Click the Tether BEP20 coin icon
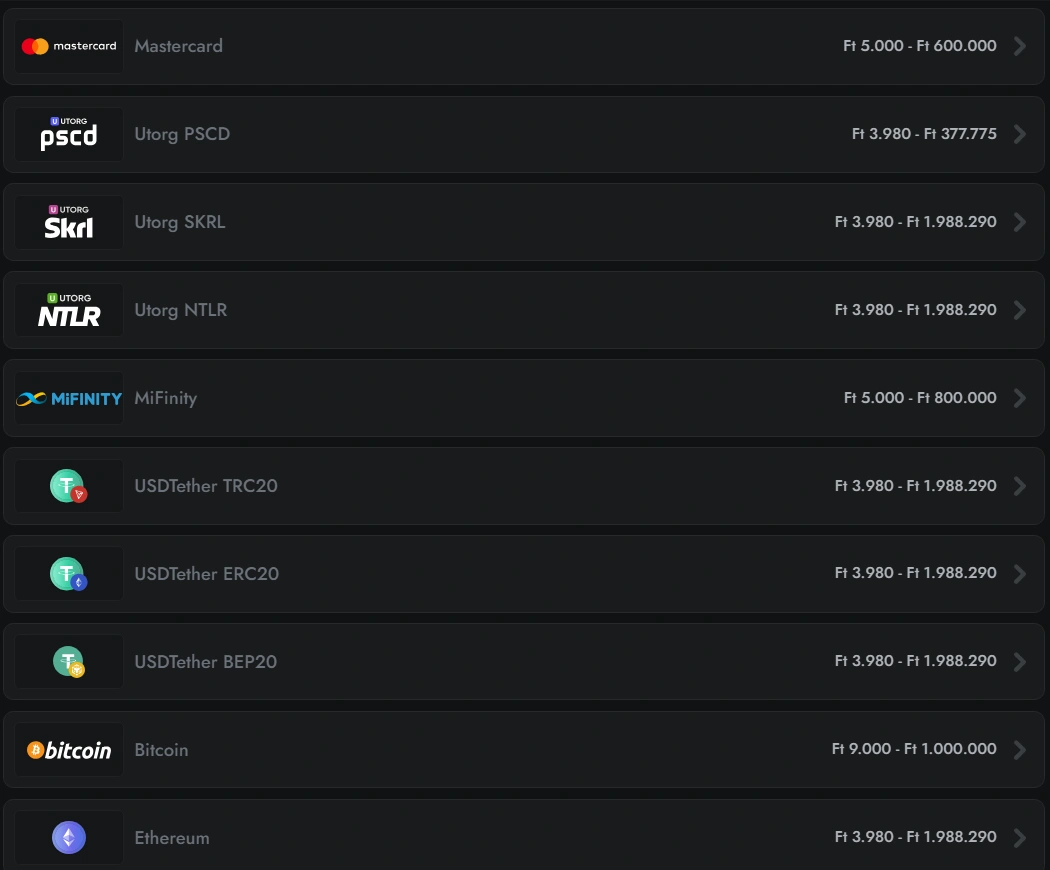Viewport: 1050px width, 870px height. tap(68, 662)
